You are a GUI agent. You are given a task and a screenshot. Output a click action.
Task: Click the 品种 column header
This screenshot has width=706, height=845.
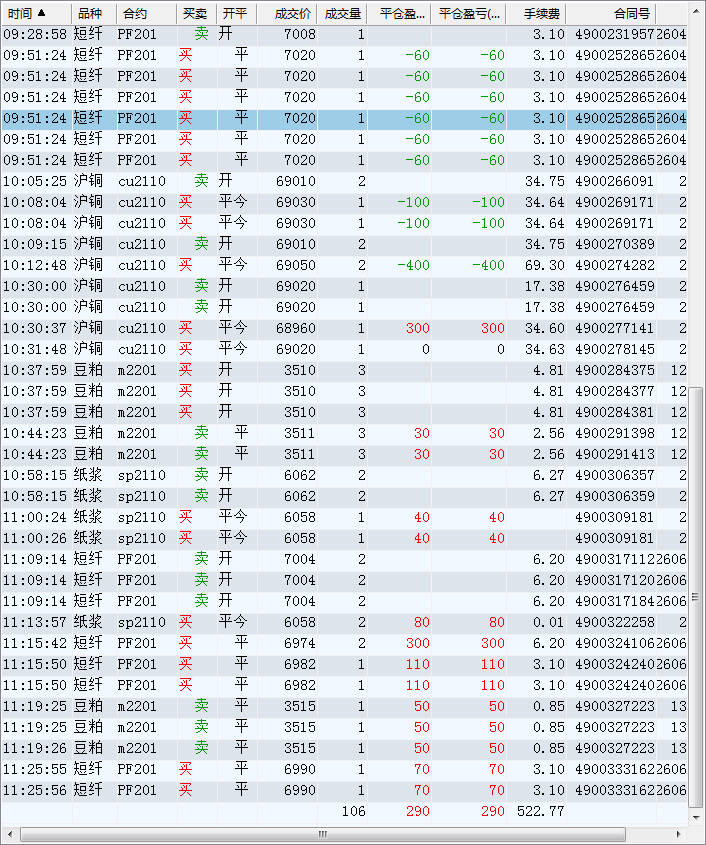(x=89, y=13)
